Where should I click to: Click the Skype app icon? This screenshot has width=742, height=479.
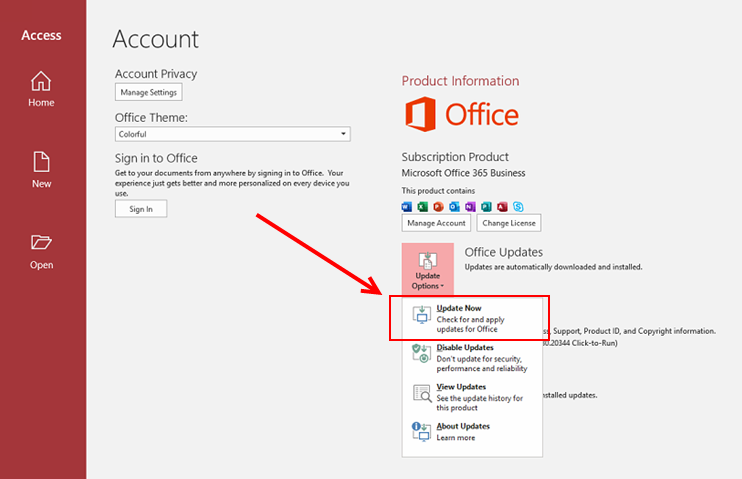click(x=519, y=207)
